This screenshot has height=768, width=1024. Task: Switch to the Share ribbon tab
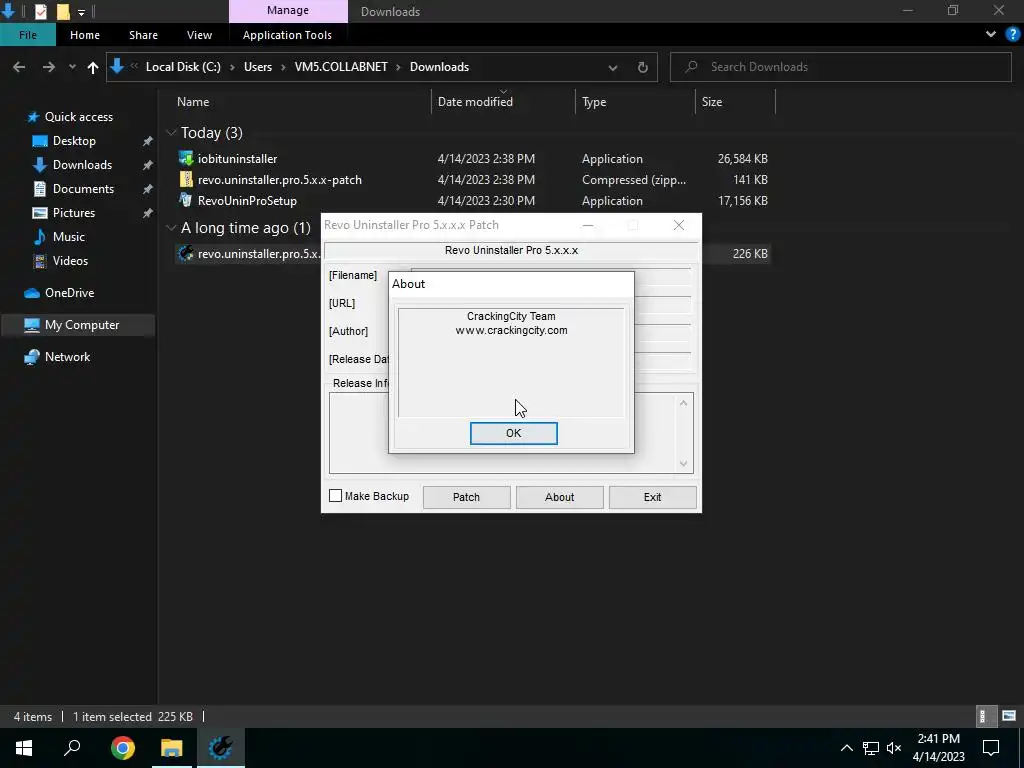point(143,35)
